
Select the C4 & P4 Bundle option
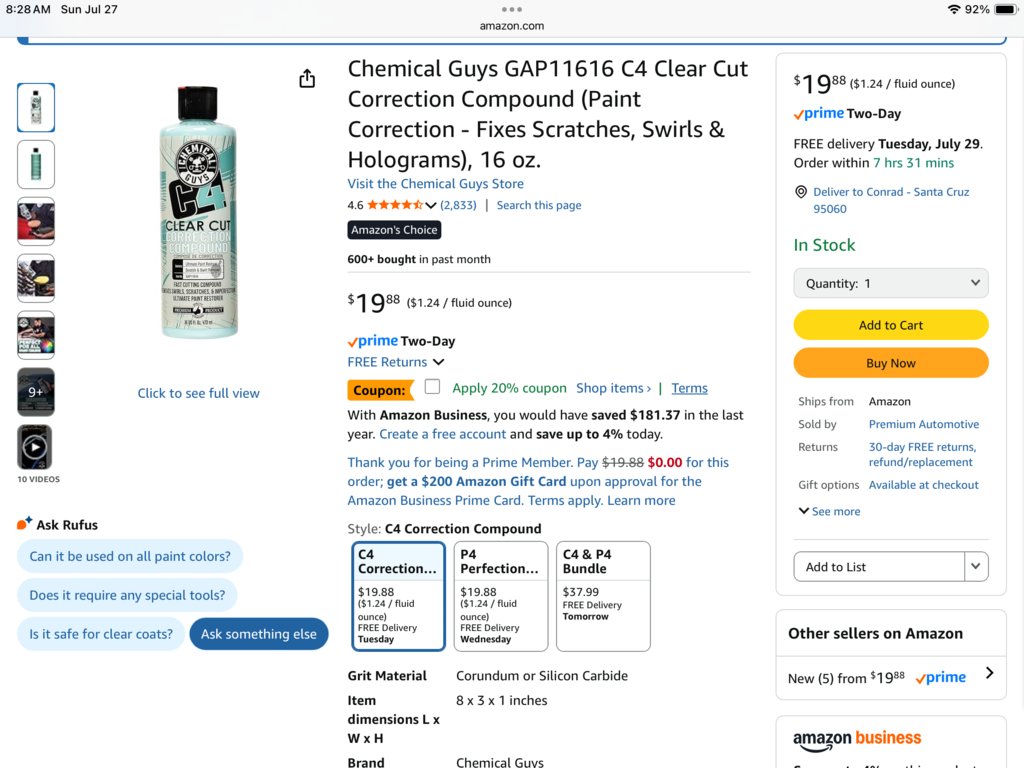[x=603, y=596]
